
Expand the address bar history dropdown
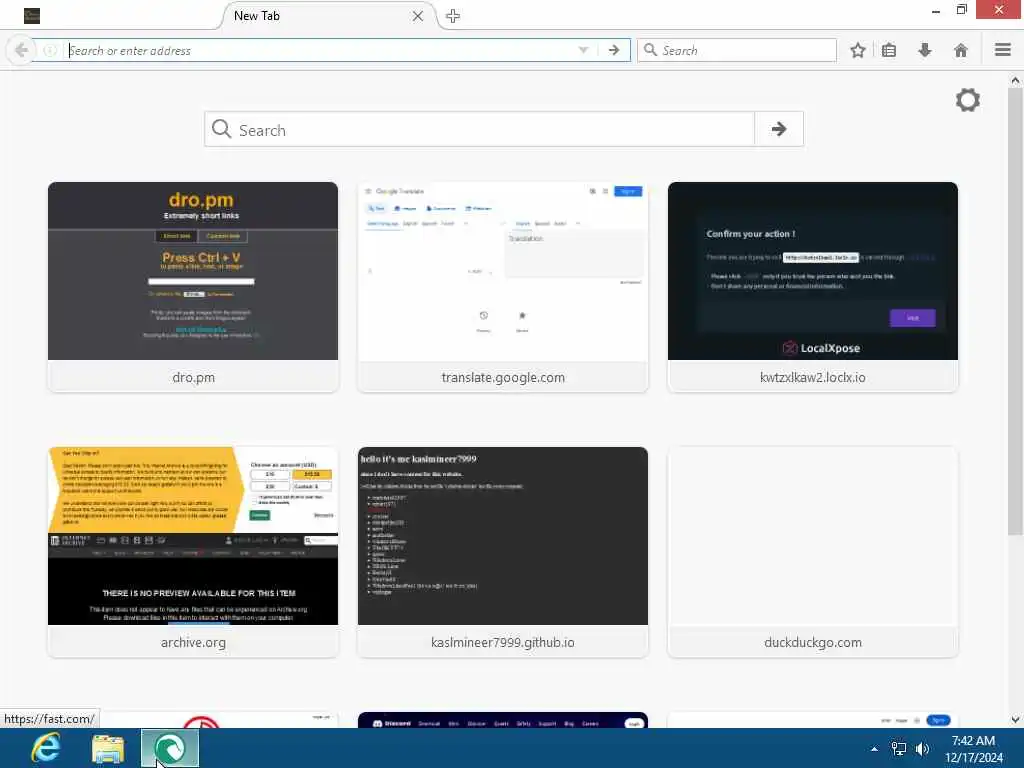point(583,50)
